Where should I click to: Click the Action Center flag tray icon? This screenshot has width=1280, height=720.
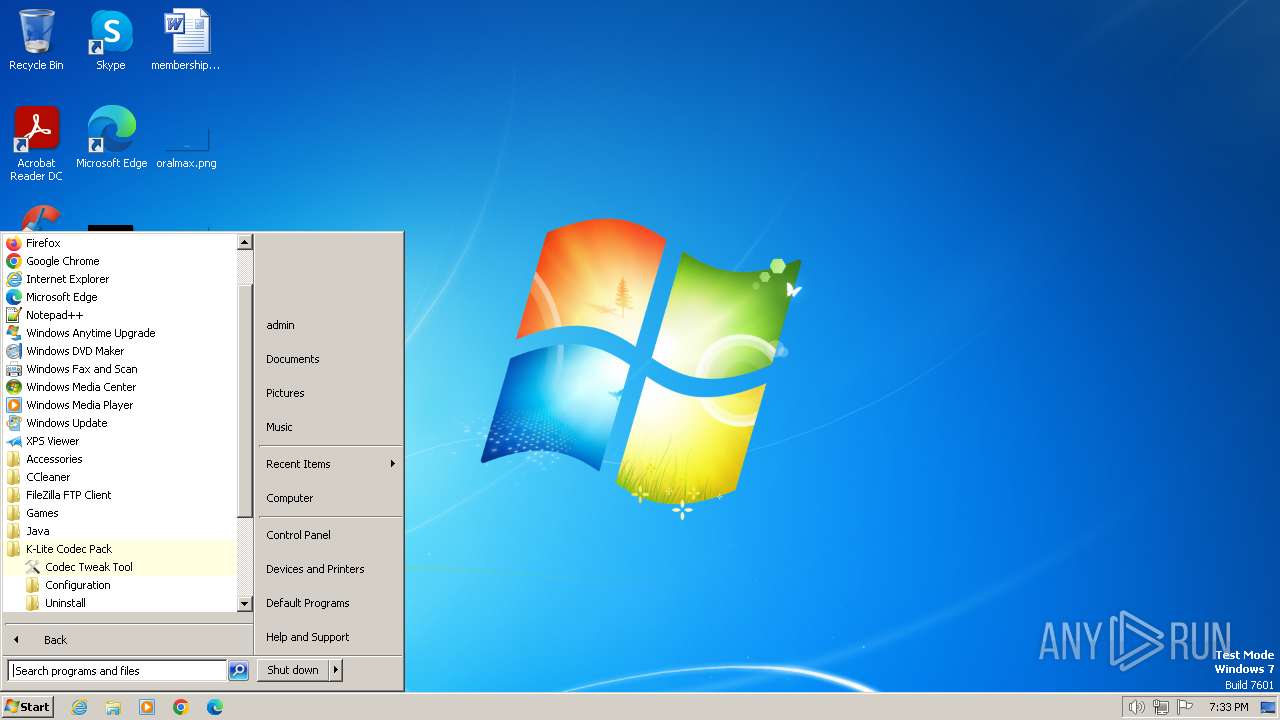coord(1185,707)
